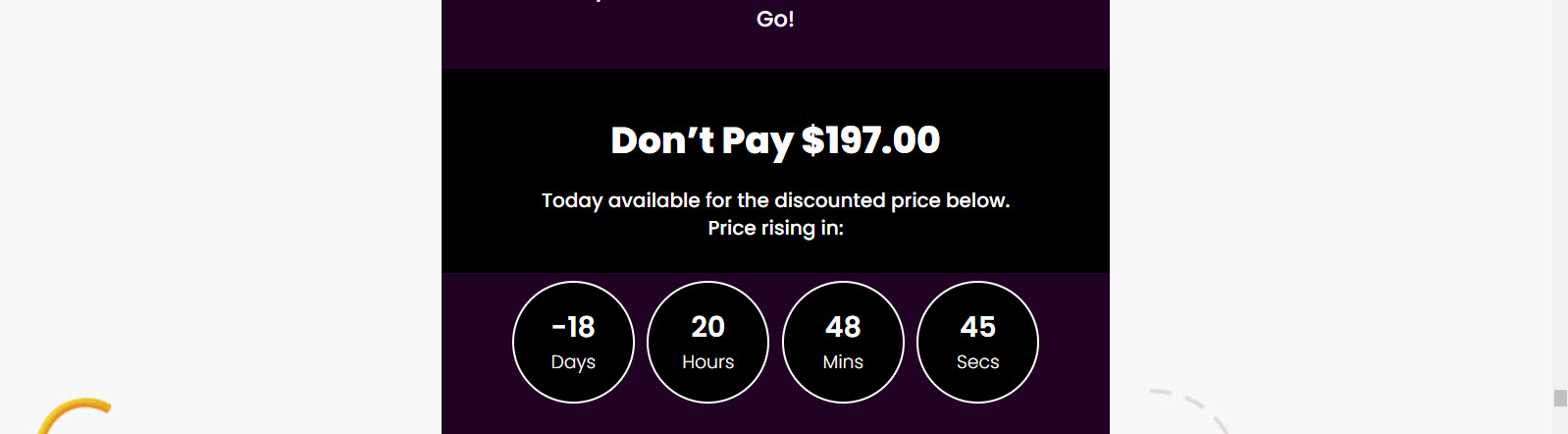Click the Days countdown circle

tap(573, 342)
